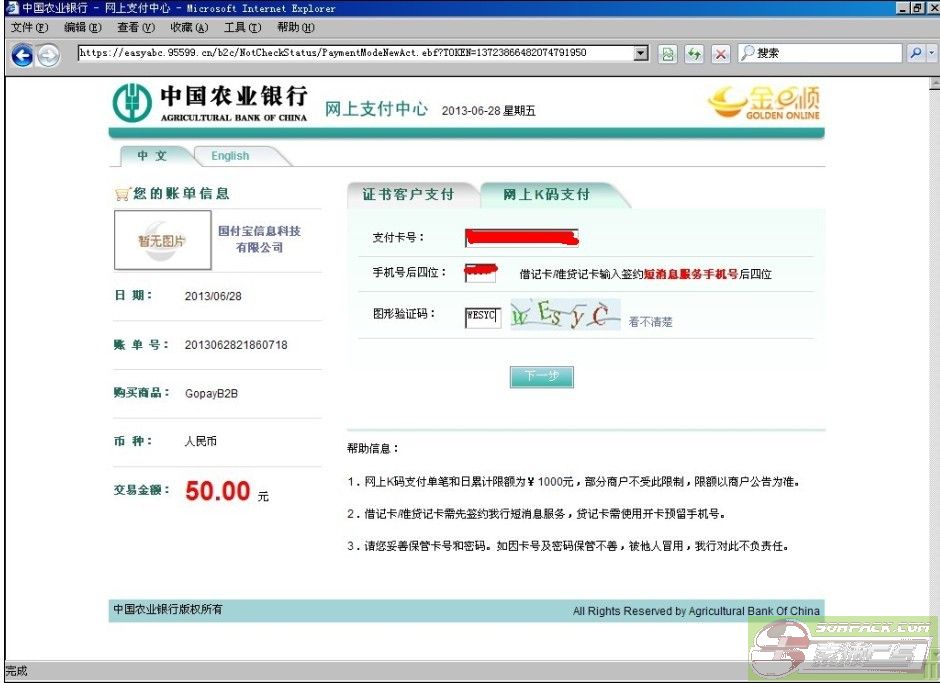
Task: Click the Internet Explorer icon in title bar
Action: pyautogui.click(x=11, y=8)
